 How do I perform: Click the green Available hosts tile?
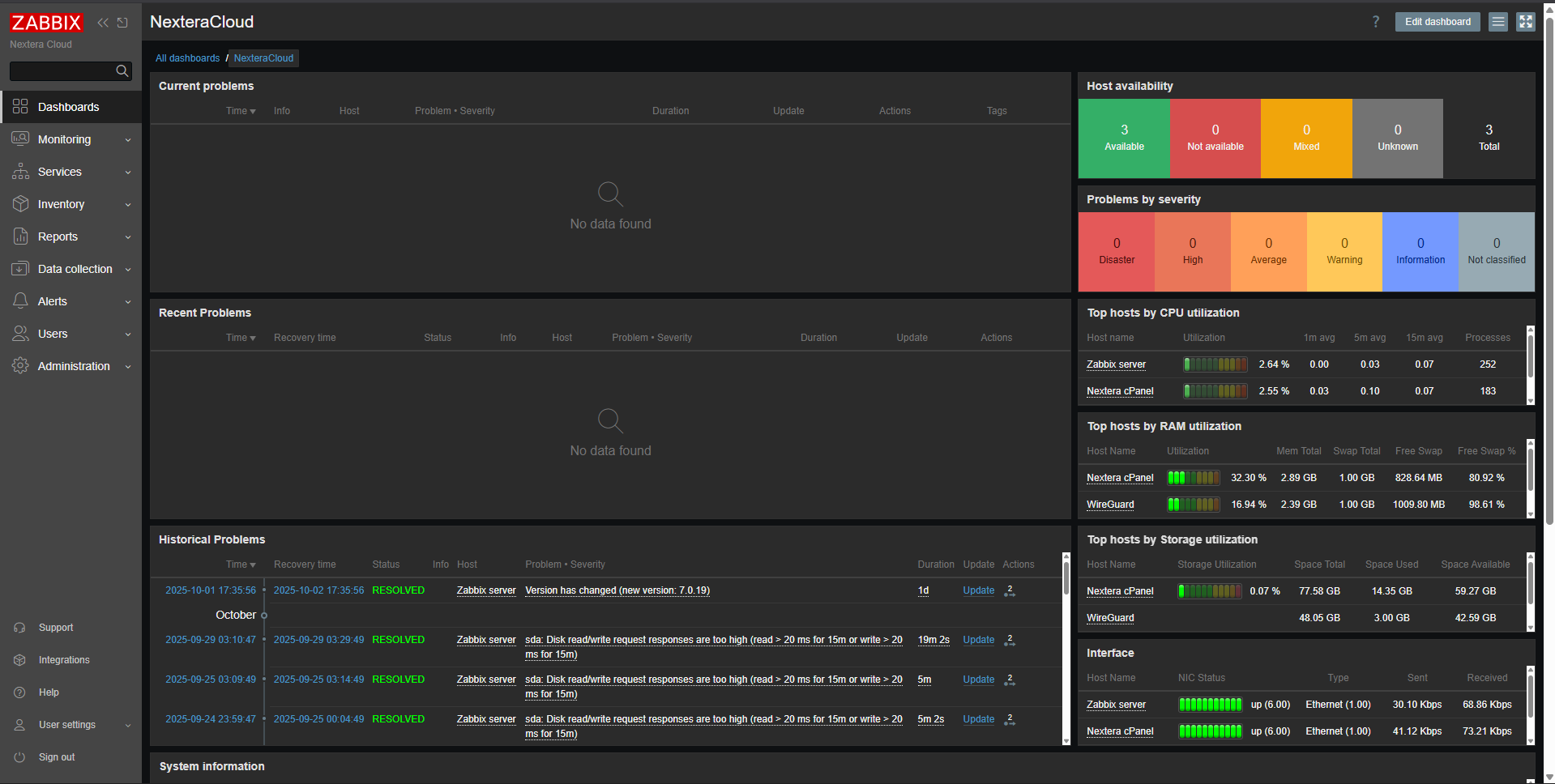(x=1124, y=138)
